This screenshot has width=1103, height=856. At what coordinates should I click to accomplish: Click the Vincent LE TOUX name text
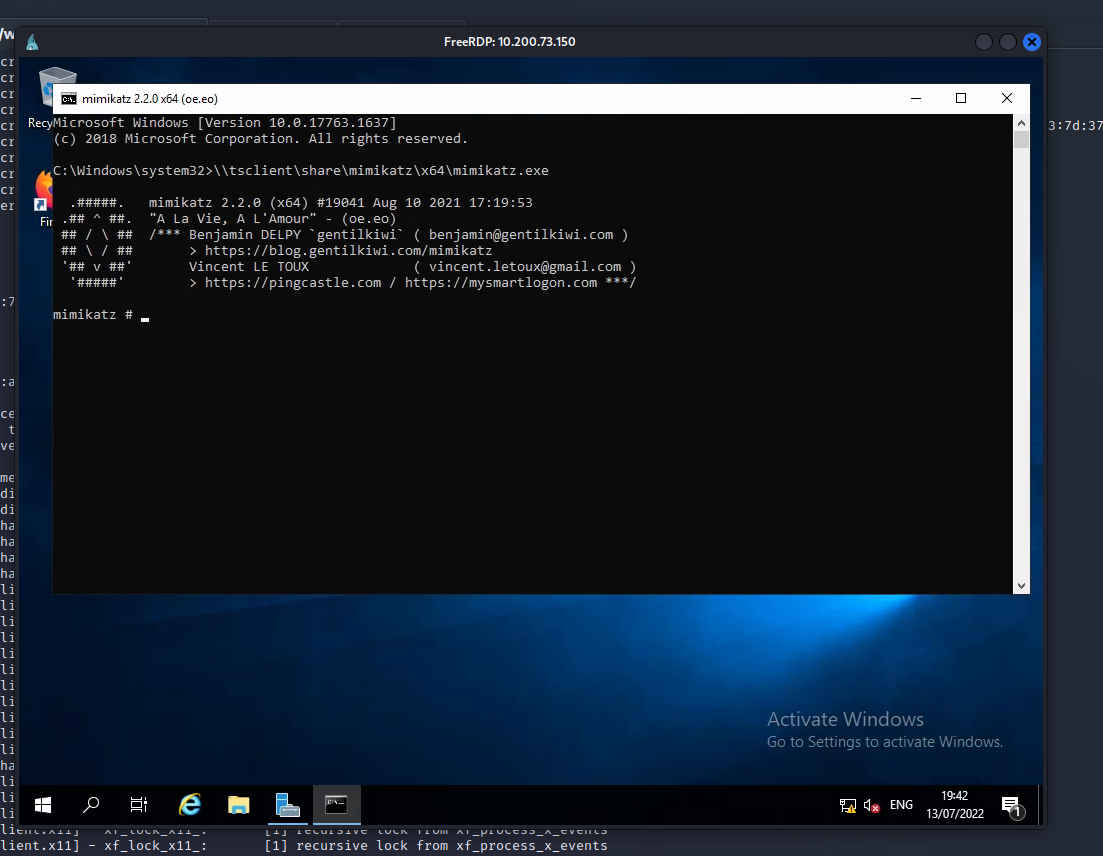click(x=249, y=267)
